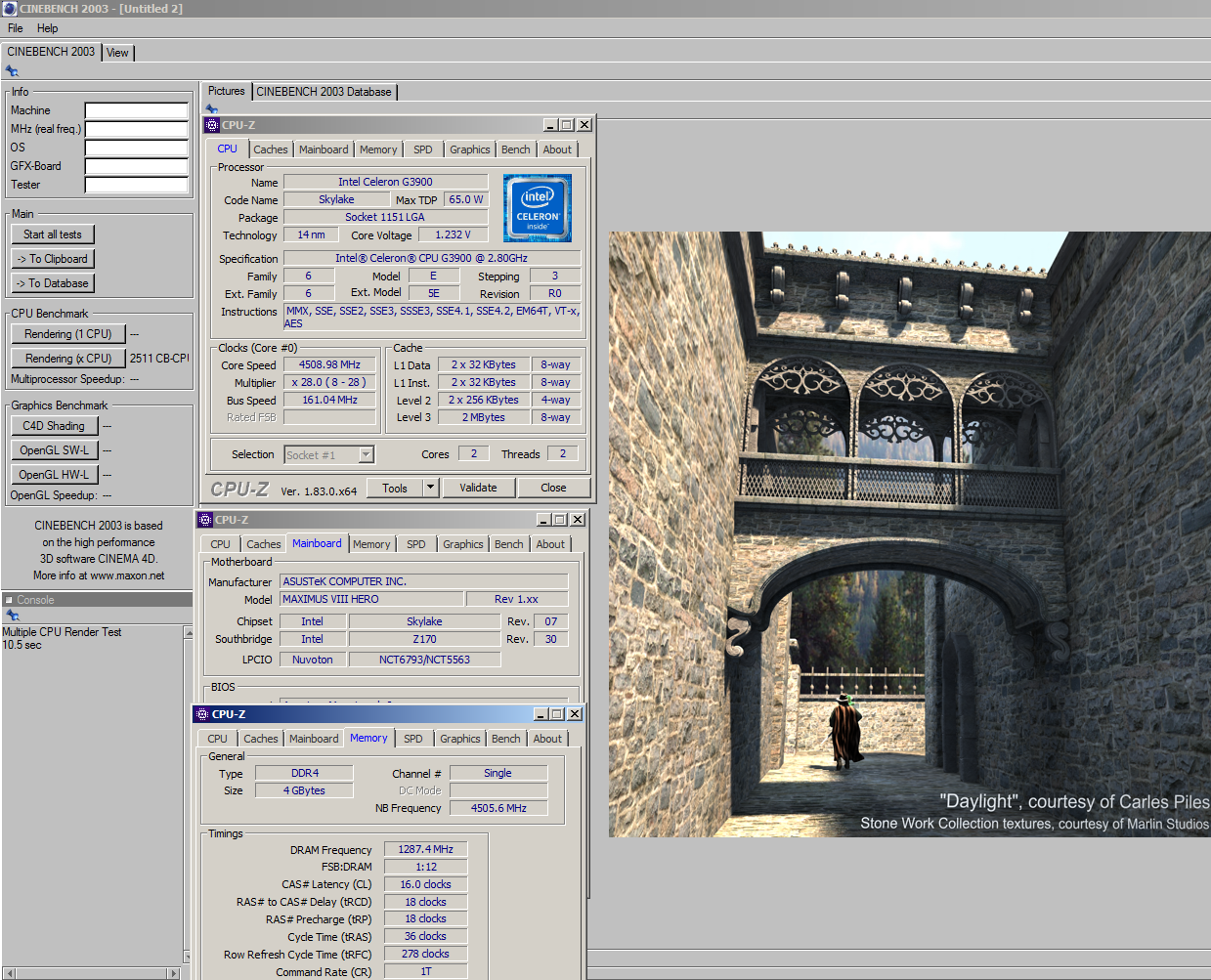1211x980 pixels.
Task: Open the Tools dropdown arrow in CPU-Z
Action: click(429, 488)
